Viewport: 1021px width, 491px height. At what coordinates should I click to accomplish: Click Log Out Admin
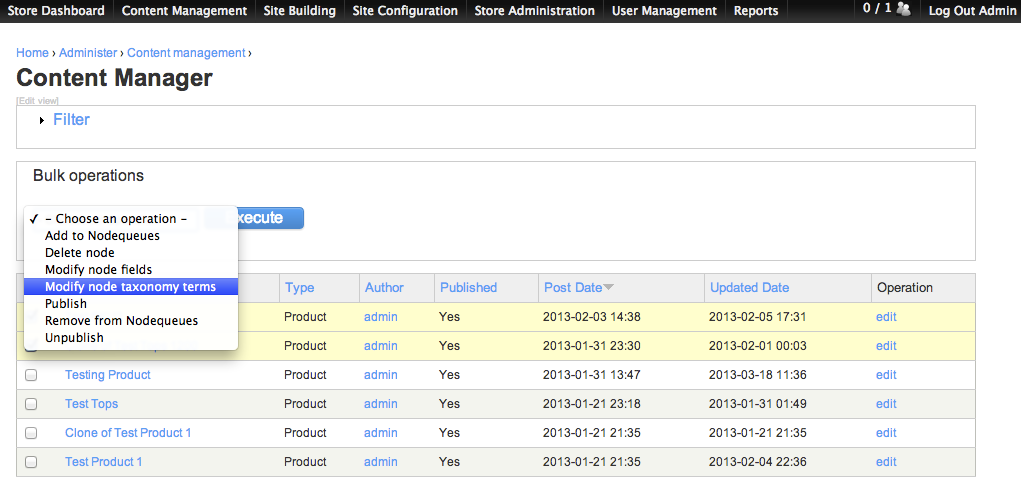coord(972,11)
